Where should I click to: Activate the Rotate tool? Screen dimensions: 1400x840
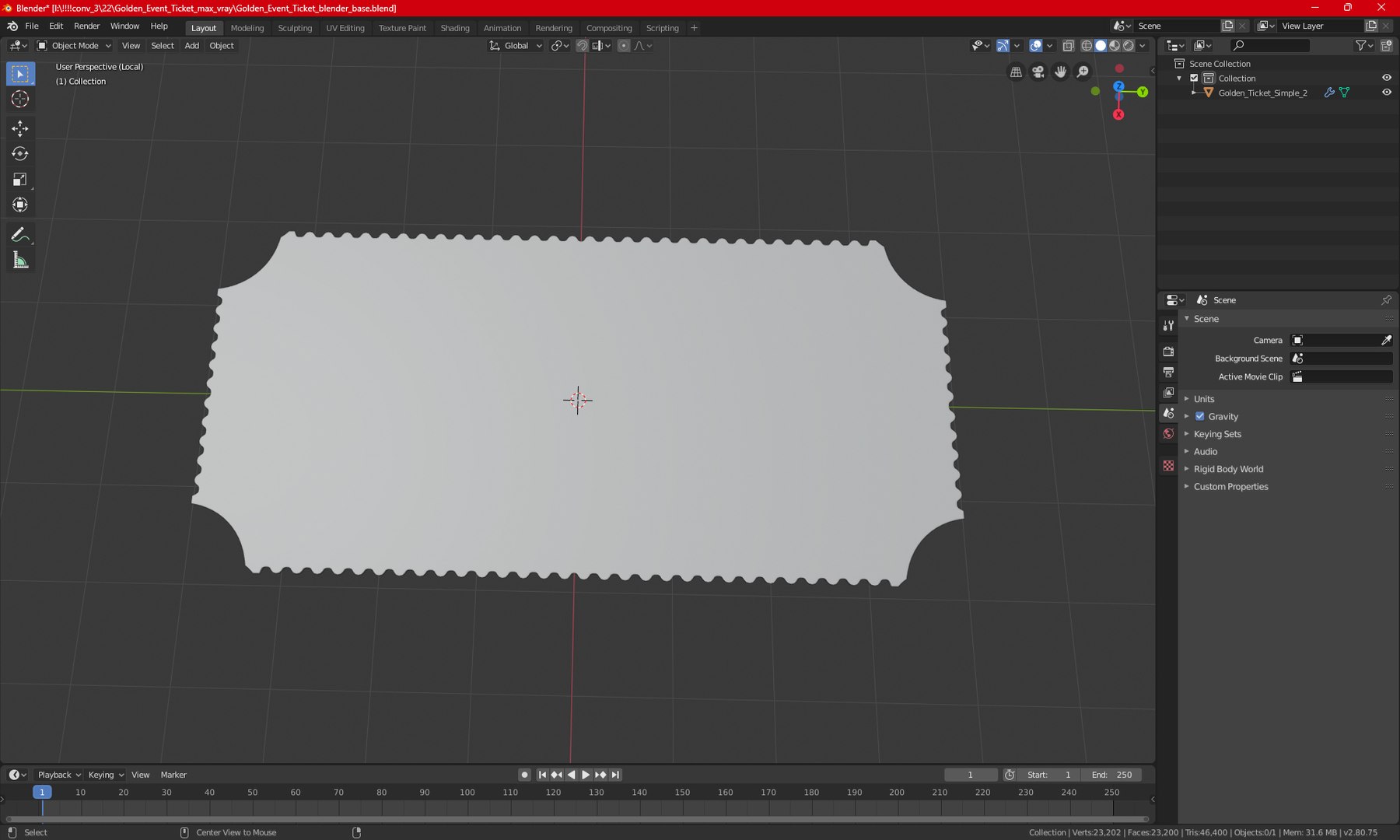(x=20, y=154)
